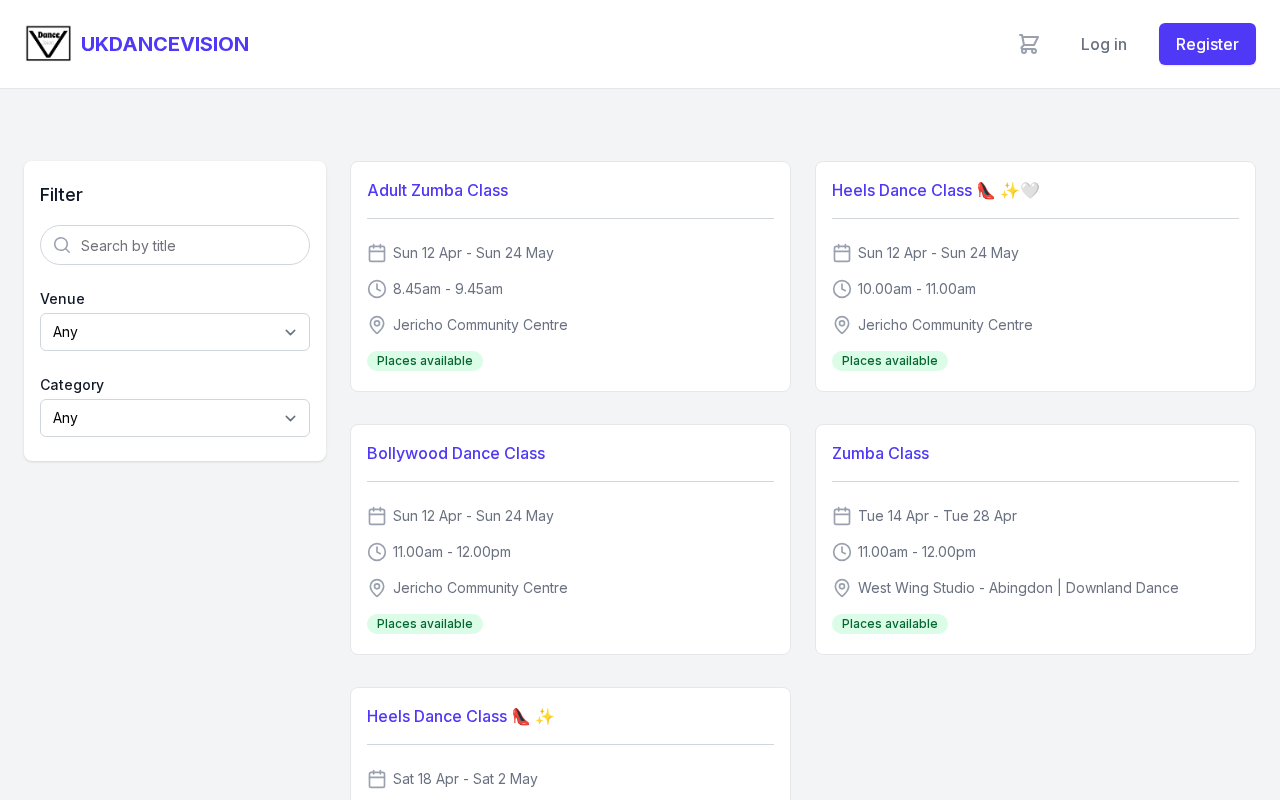Open Heels Dance Class starting Sat 18 Apr
The height and width of the screenshot is (800, 1280).
click(437, 716)
